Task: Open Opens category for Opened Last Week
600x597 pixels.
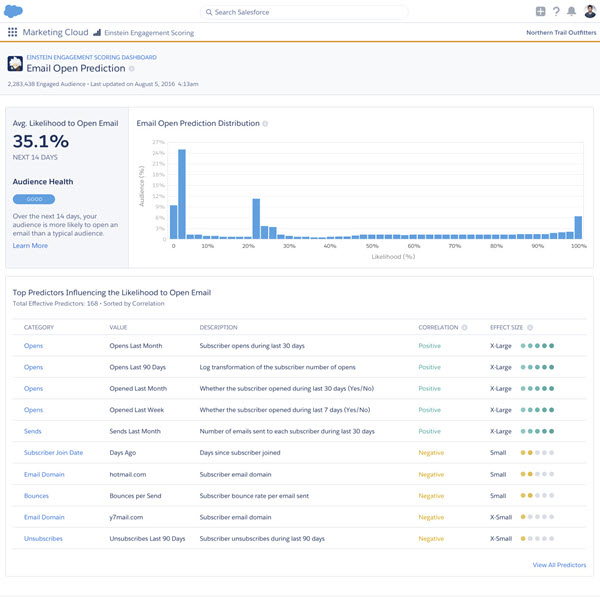Action: click(x=33, y=410)
